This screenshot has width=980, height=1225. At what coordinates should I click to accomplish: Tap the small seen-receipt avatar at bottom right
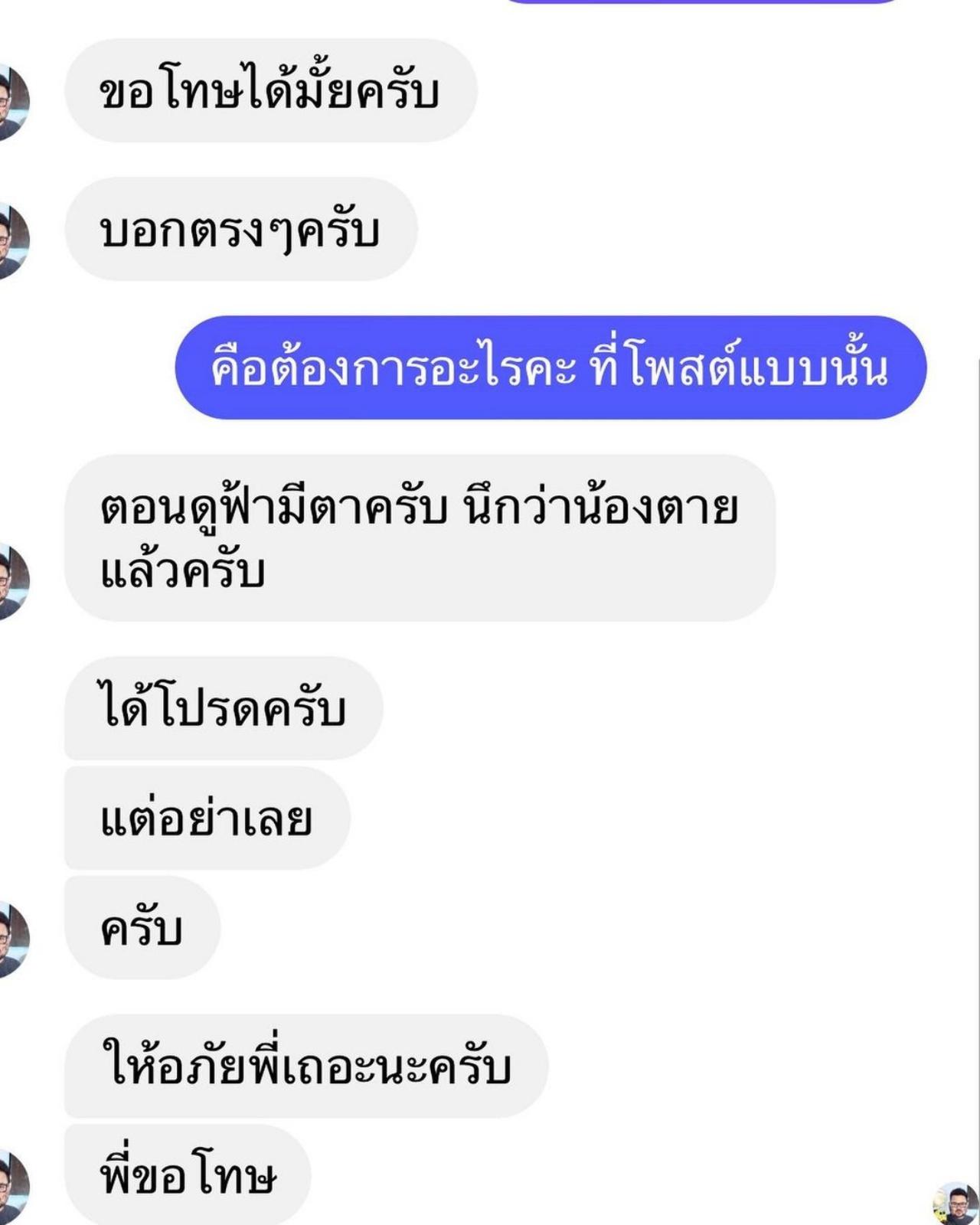[955, 1204]
